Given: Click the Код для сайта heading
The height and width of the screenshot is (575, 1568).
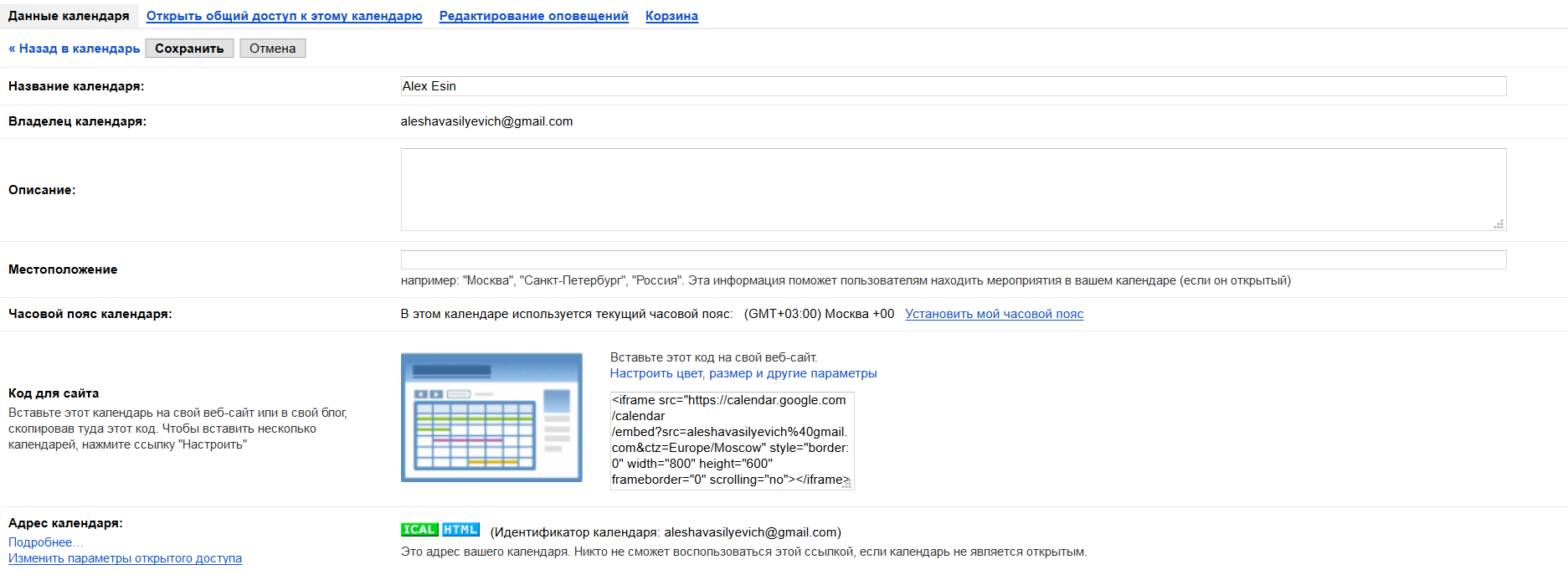Looking at the screenshot, I should (x=54, y=393).
